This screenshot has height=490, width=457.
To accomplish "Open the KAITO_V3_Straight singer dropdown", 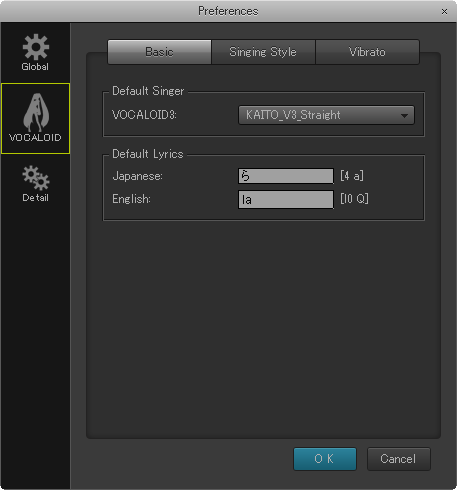I will point(326,115).
